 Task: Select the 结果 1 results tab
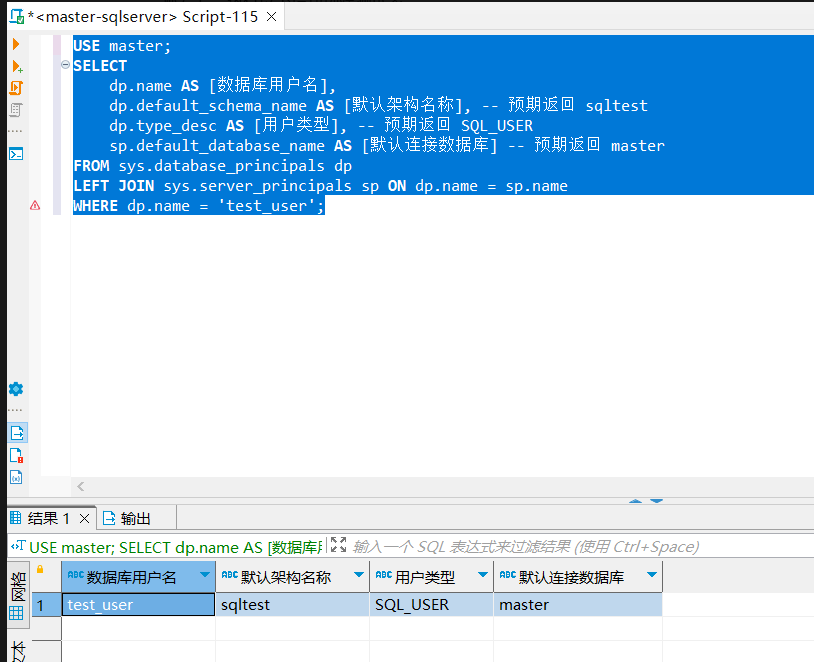click(x=48, y=518)
